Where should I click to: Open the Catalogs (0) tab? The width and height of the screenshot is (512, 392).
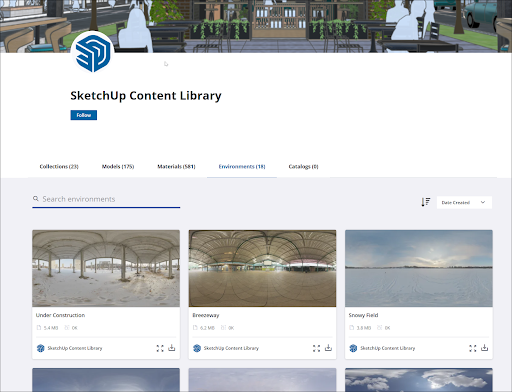[x=303, y=166]
